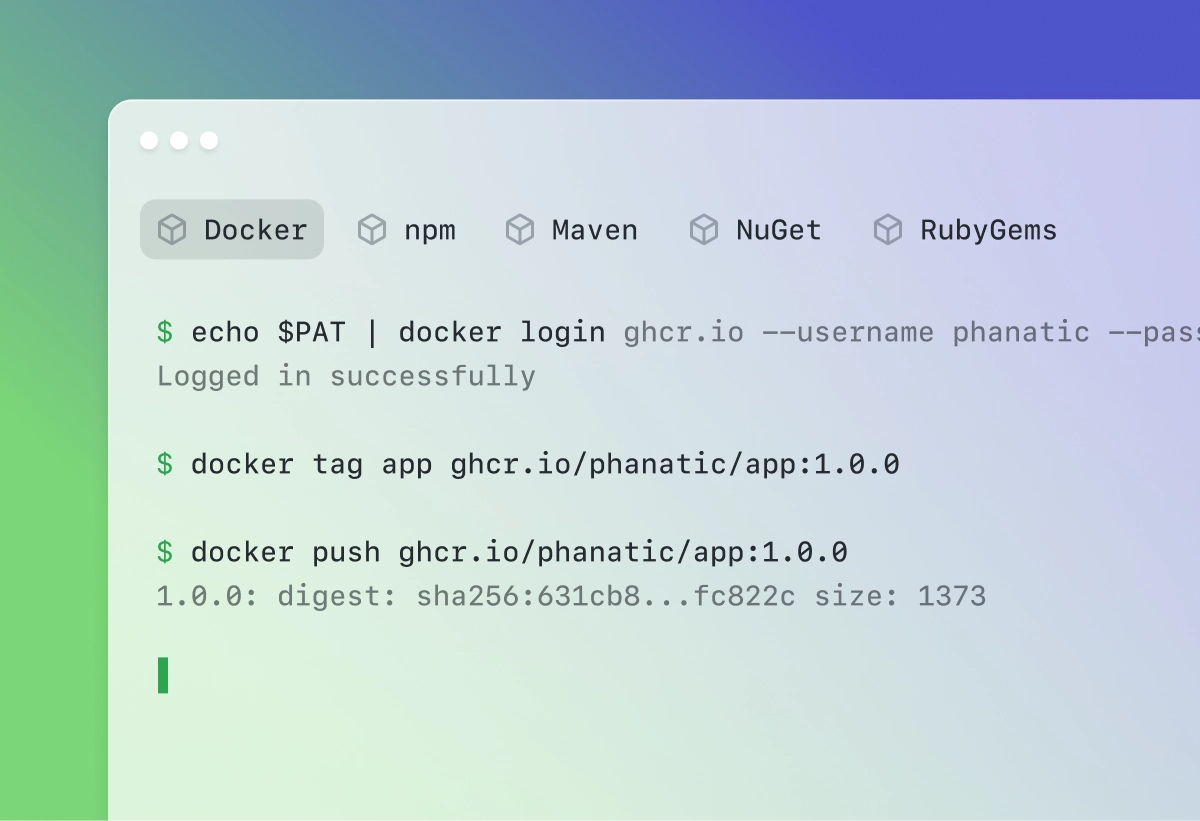Click the green $ prompt before docker push
The image size is (1200, 821).
click(x=165, y=552)
